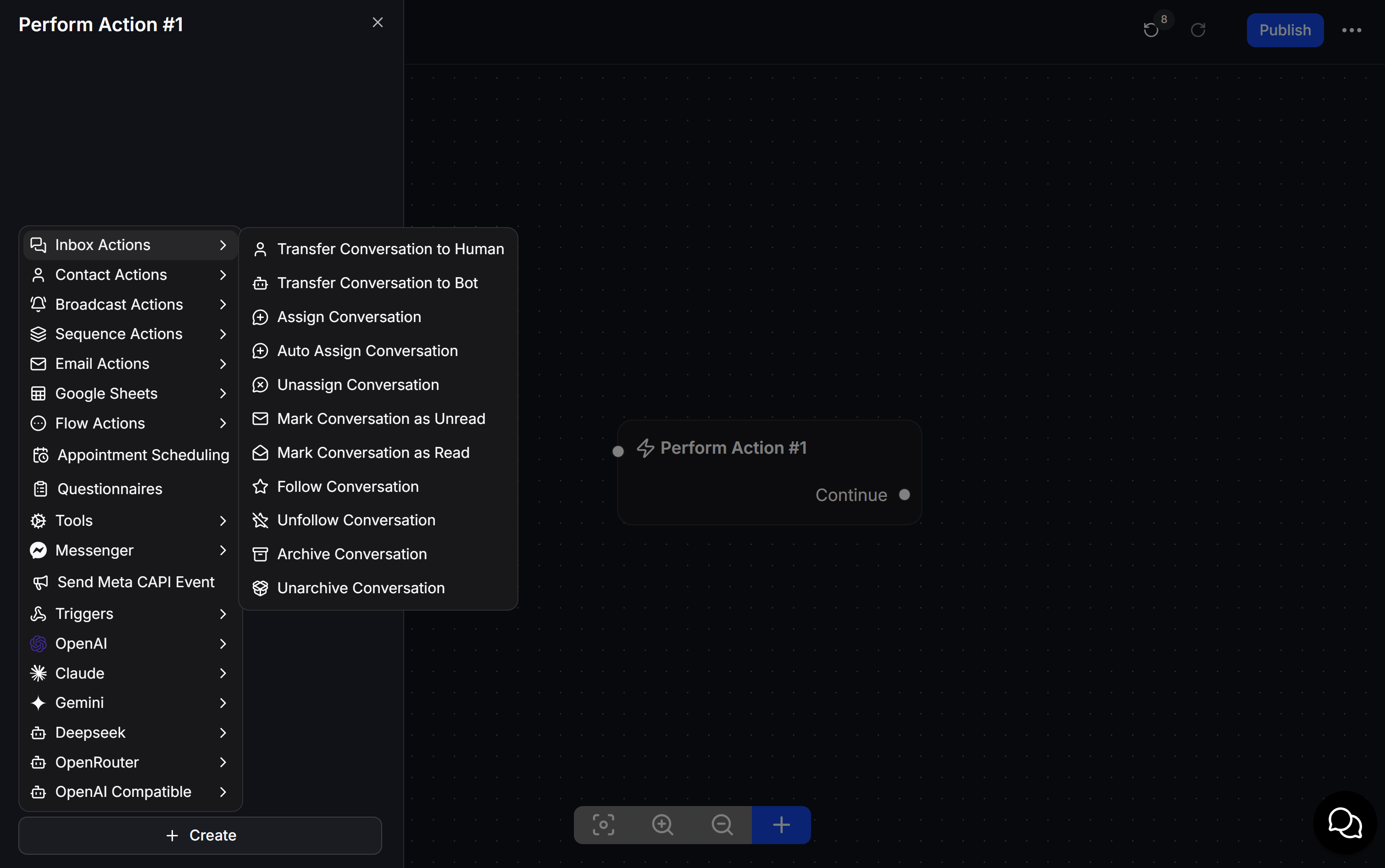Image resolution: width=1385 pixels, height=868 pixels.
Task: Expand Claude submenu
Action: click(130, 673)
